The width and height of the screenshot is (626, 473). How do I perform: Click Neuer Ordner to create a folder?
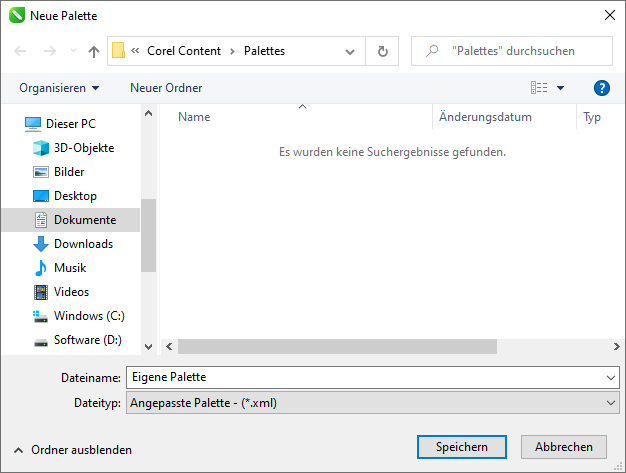tap(166, 88)
